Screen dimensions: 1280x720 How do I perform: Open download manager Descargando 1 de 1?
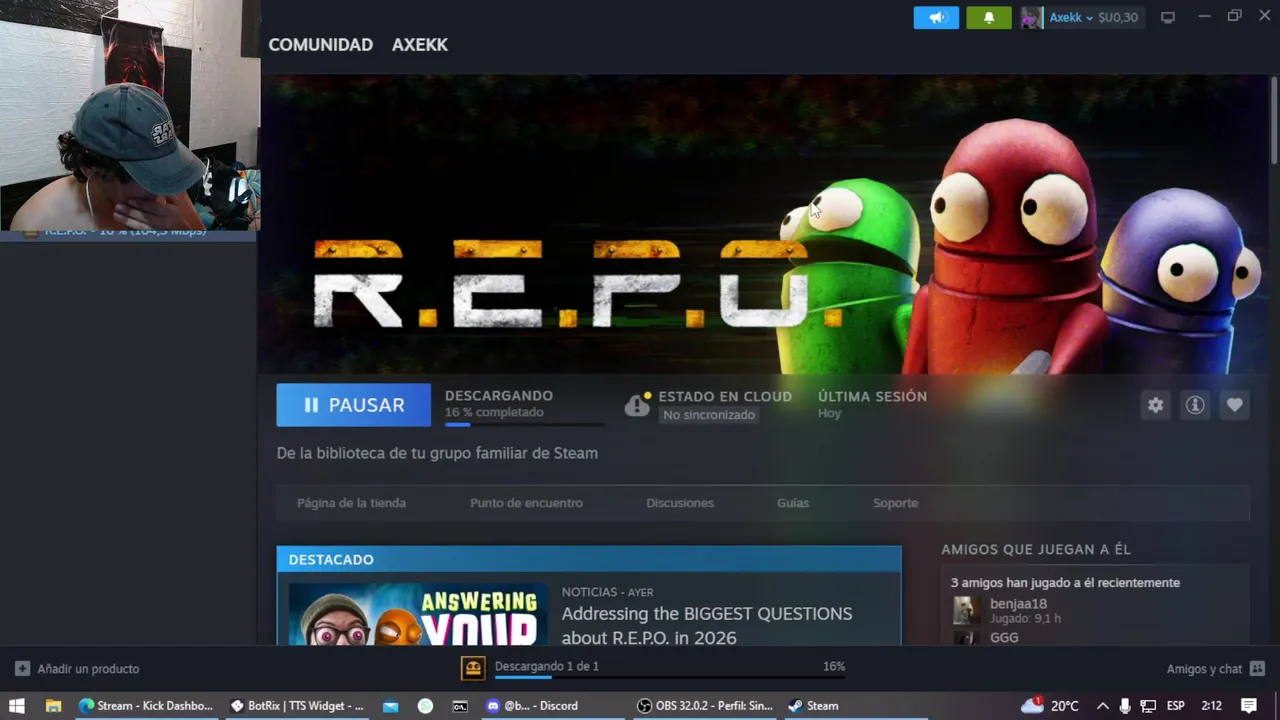tap(546, 666)
